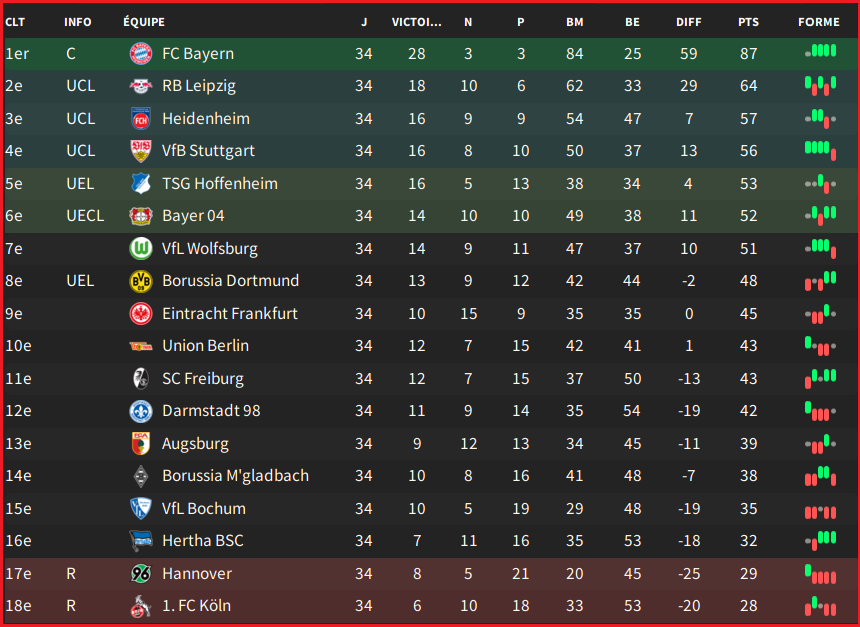Click the VfL Wolfsburg logo

pos(140,248)
